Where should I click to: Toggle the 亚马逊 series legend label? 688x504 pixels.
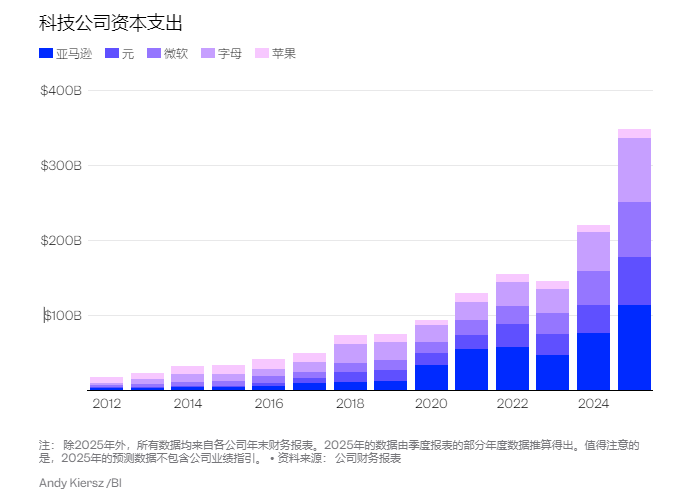[x=74, y=53]
